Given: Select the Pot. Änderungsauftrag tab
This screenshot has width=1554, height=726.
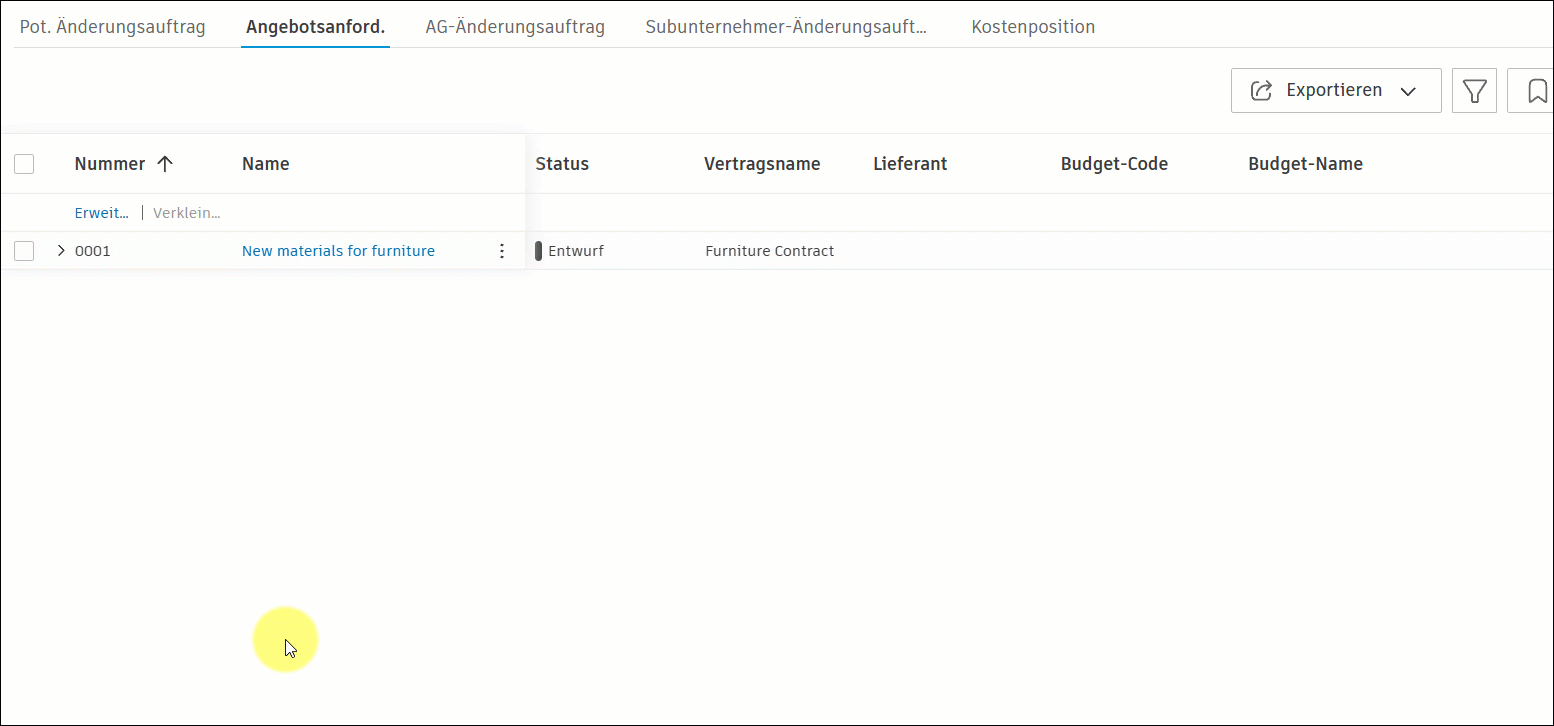Looking at the screenshot, I should [x=112, y=26].
